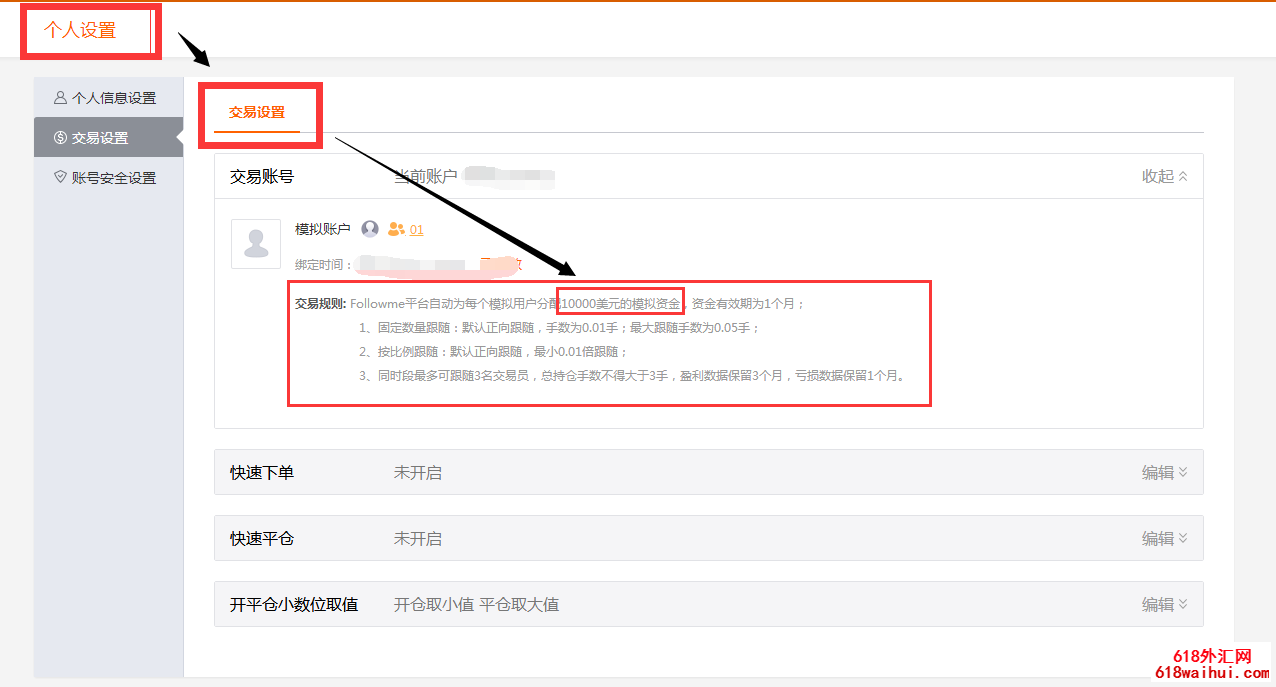Click the dollar coin icon beside 交易设置
Viewport: 1276px width, 687px height.
pos(60,138)
